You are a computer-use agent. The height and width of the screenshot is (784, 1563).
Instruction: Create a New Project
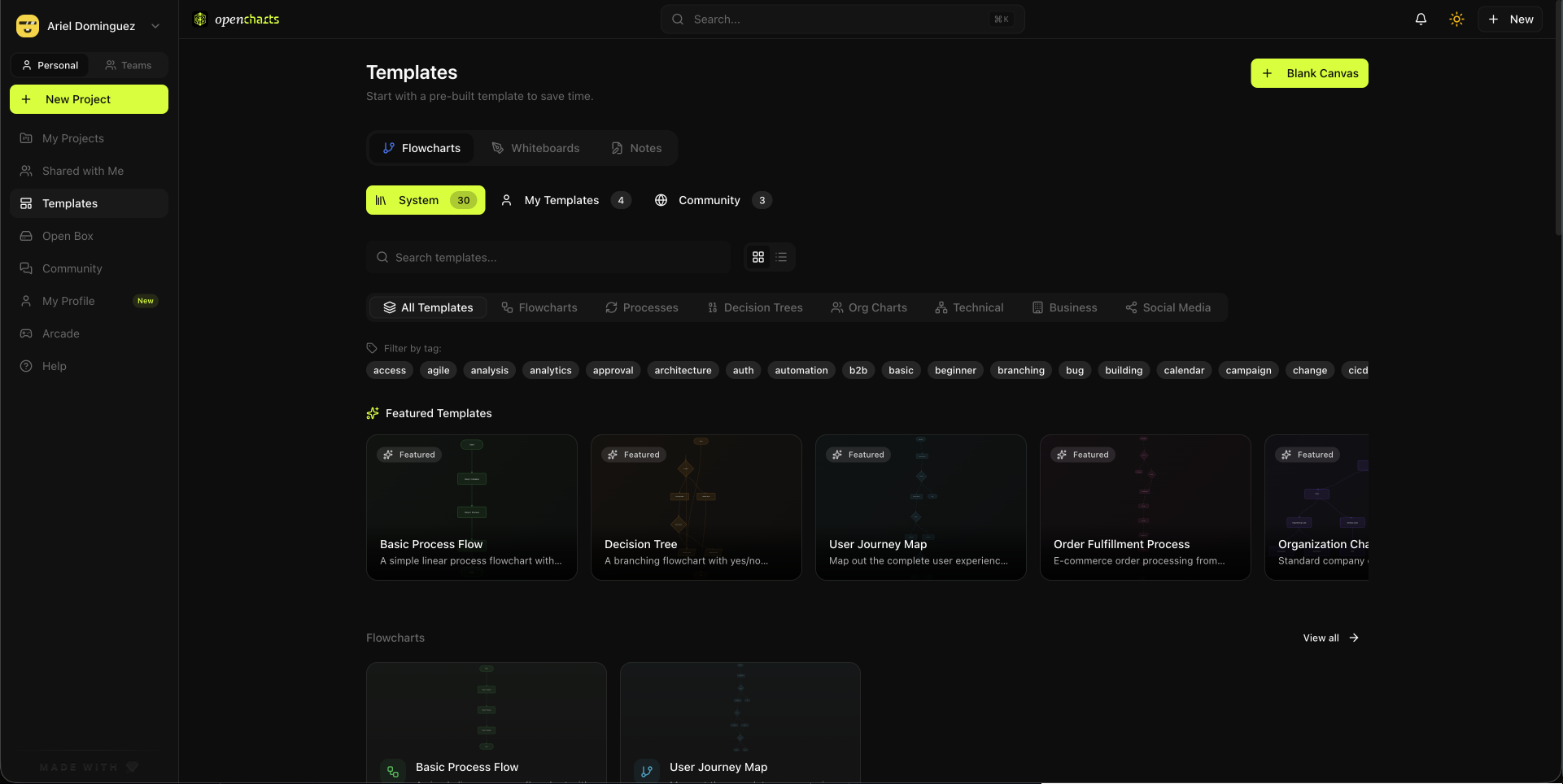[89, 99]
